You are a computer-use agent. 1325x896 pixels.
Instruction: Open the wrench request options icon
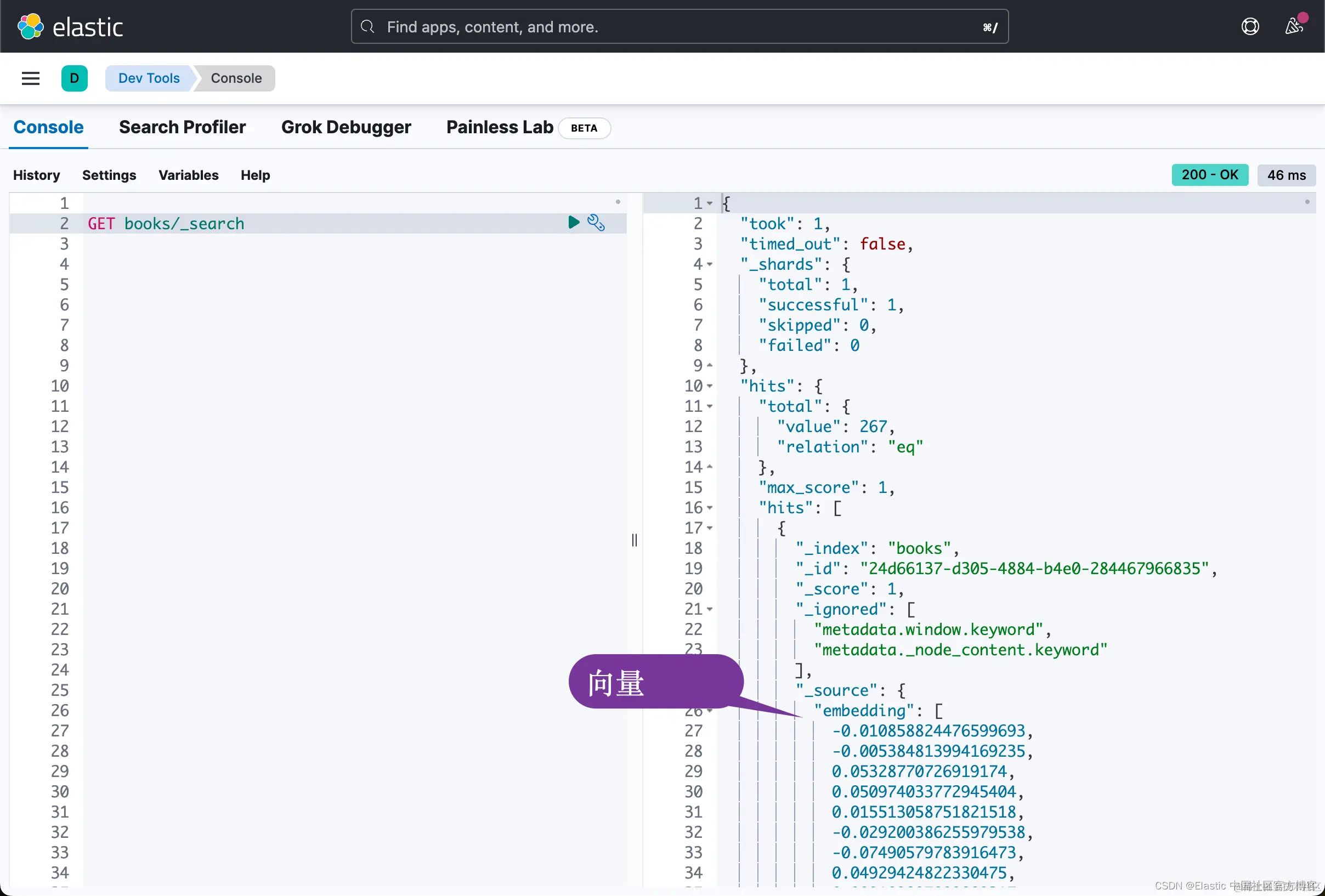pyautogui.click(x=596, y=223)
